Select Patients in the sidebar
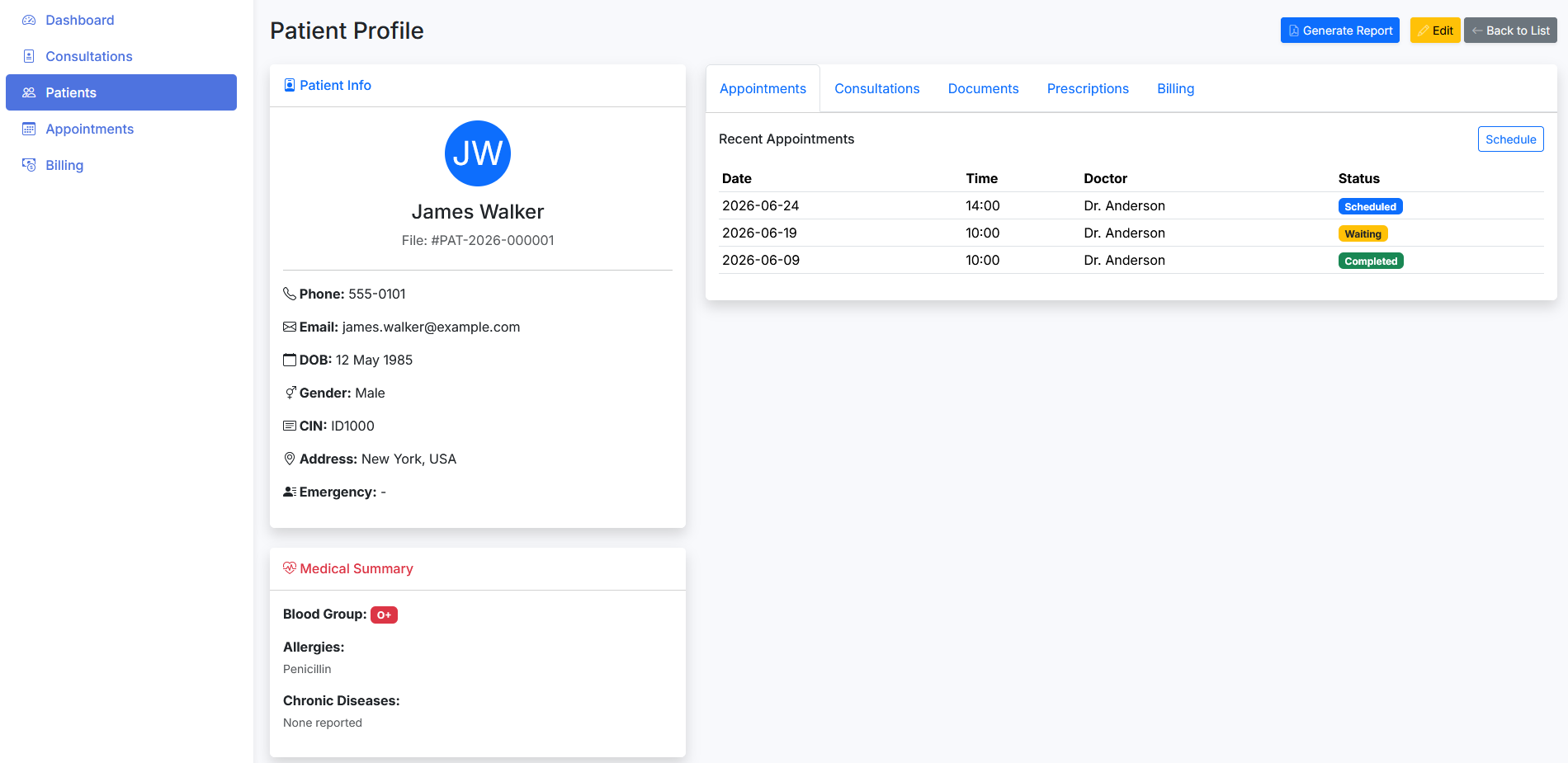This screenshot has height=763, width=1568. coord(121,92)
